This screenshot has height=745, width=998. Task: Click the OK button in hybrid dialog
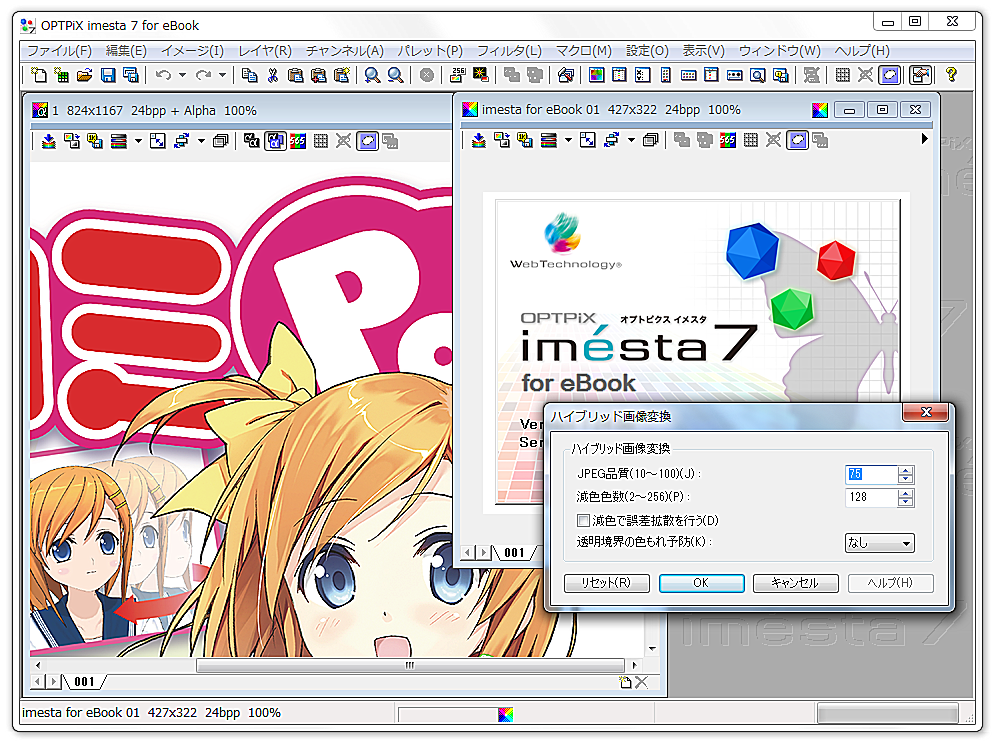pyautogui.click(x=701, y=583)
